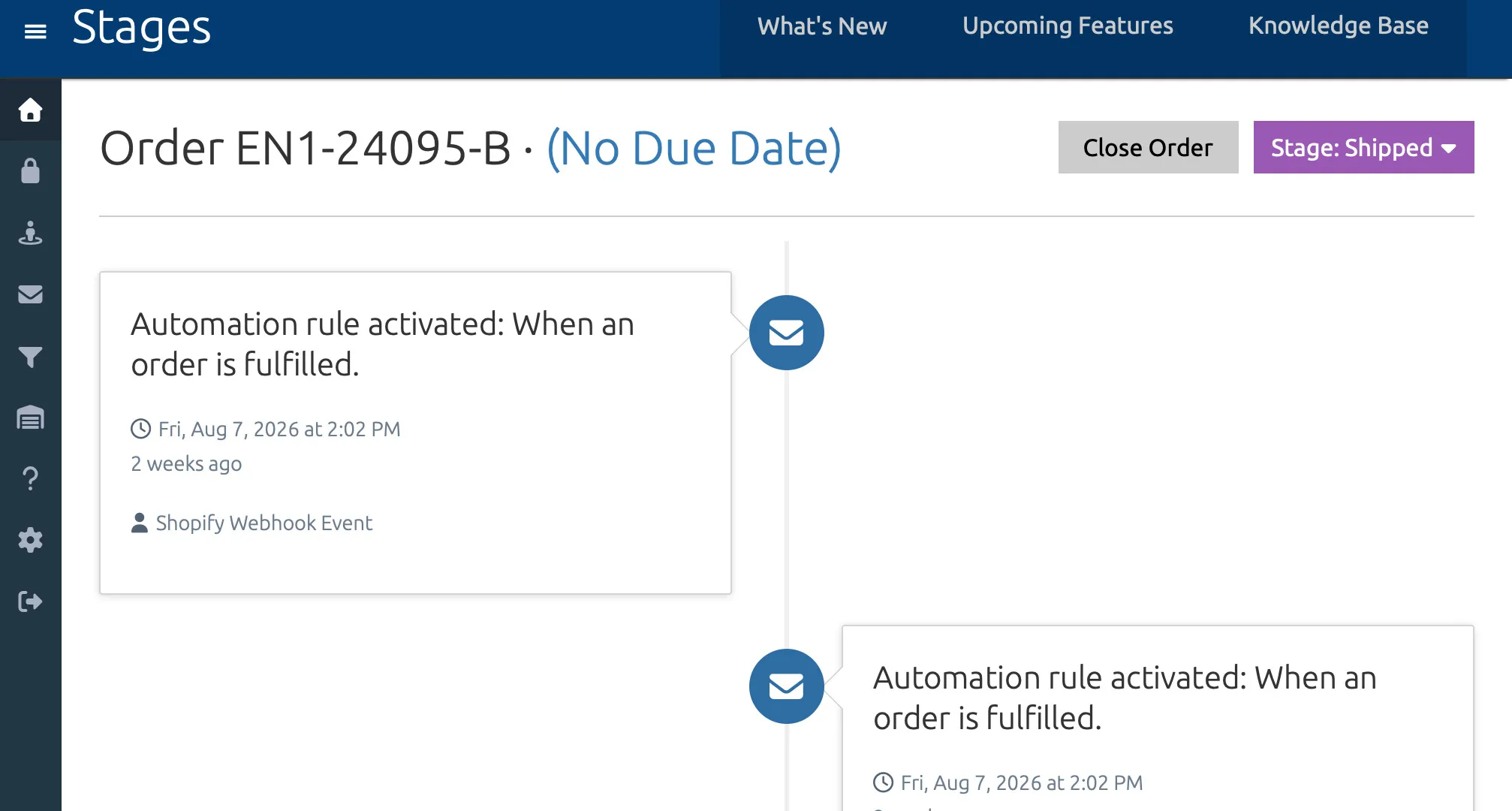Open the Knowledge Base tab

coord(1338,26)
